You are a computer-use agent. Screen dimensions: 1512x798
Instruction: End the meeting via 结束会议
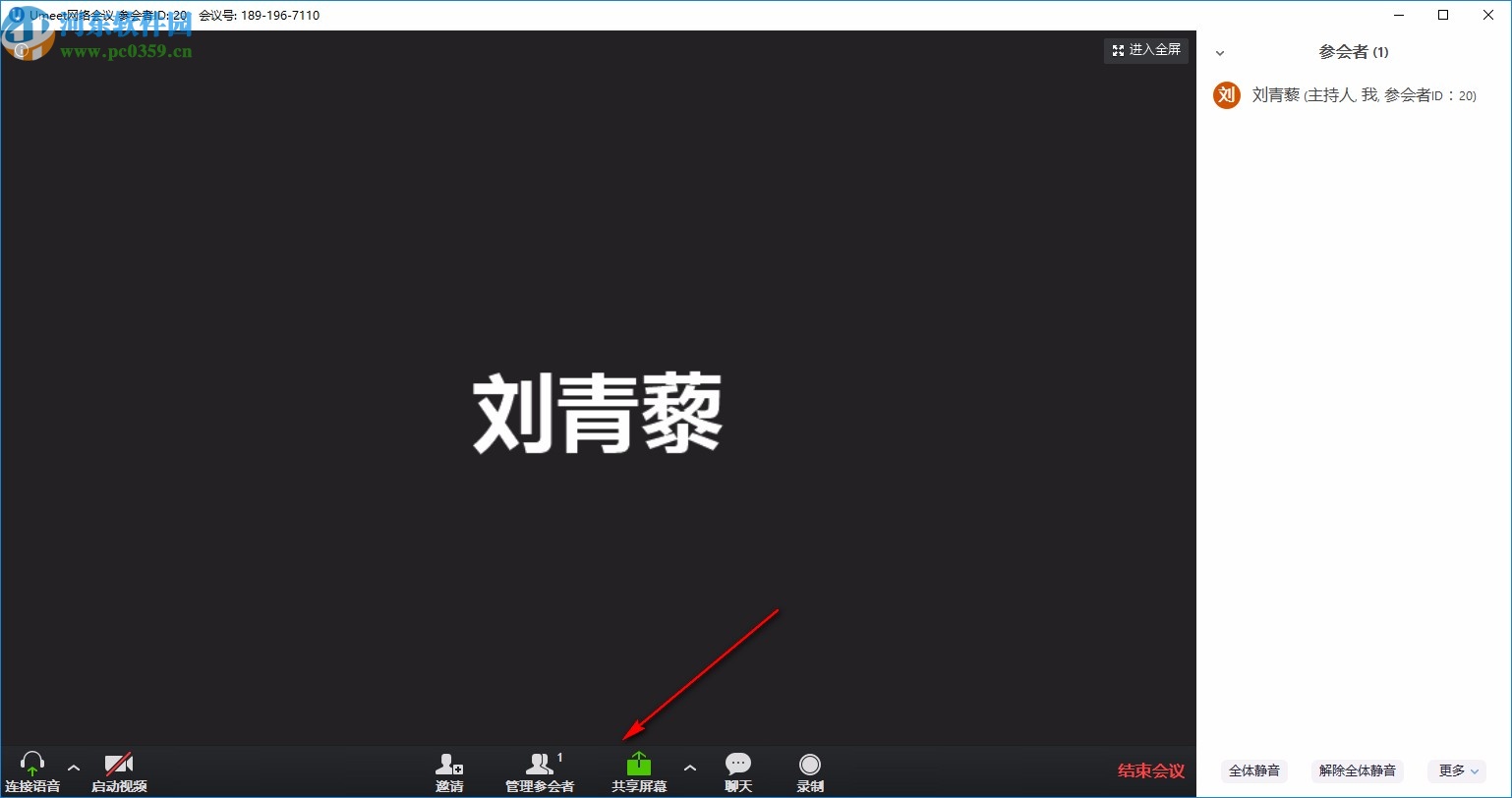[x=1151, y=771]
